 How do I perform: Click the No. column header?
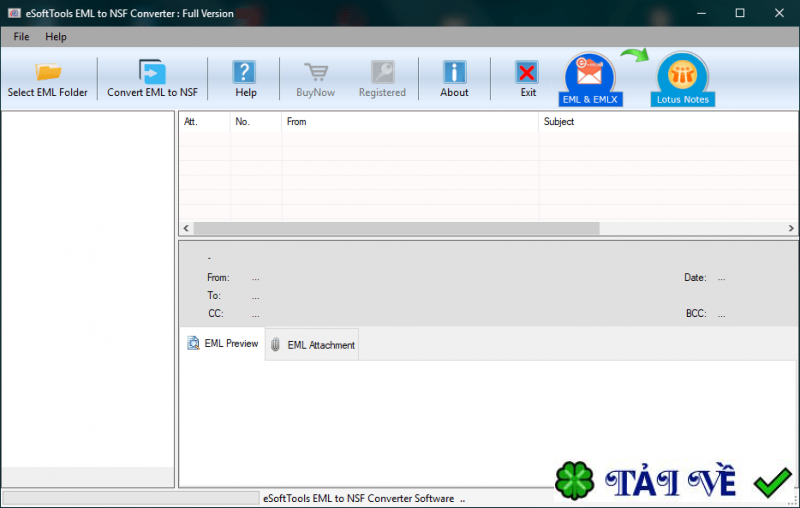point(256,122)
